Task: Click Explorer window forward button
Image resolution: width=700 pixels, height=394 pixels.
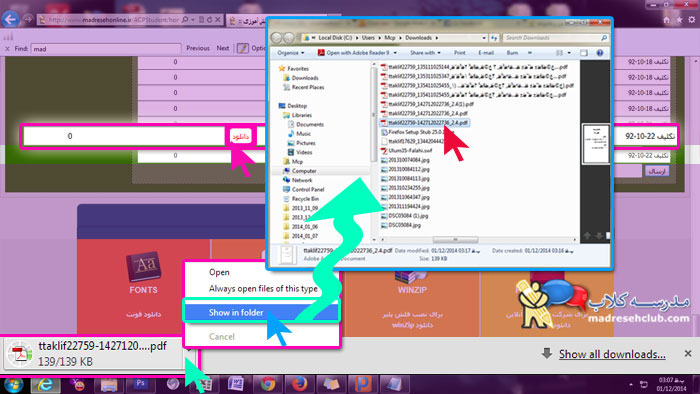Action: pyautogui.click(x=288, y=38)
